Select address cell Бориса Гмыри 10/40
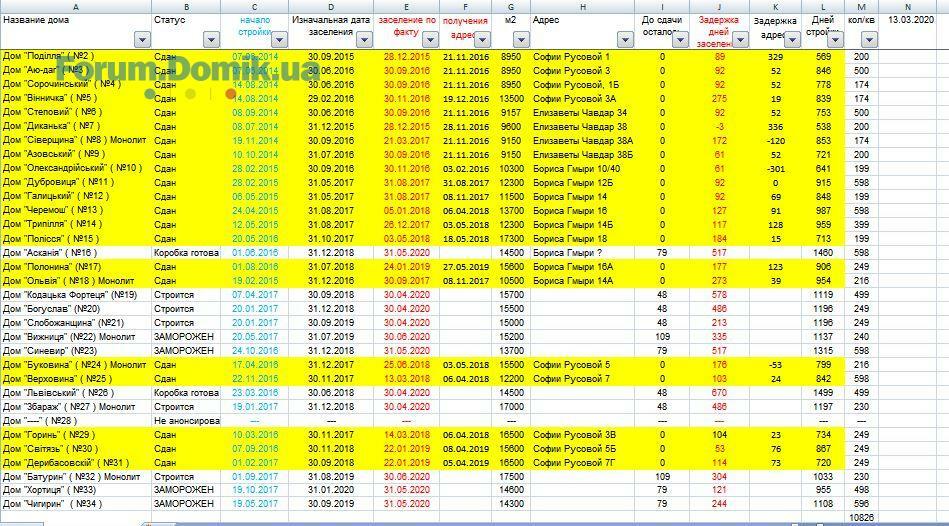This screenshot has width=949, height=526. 582,168
